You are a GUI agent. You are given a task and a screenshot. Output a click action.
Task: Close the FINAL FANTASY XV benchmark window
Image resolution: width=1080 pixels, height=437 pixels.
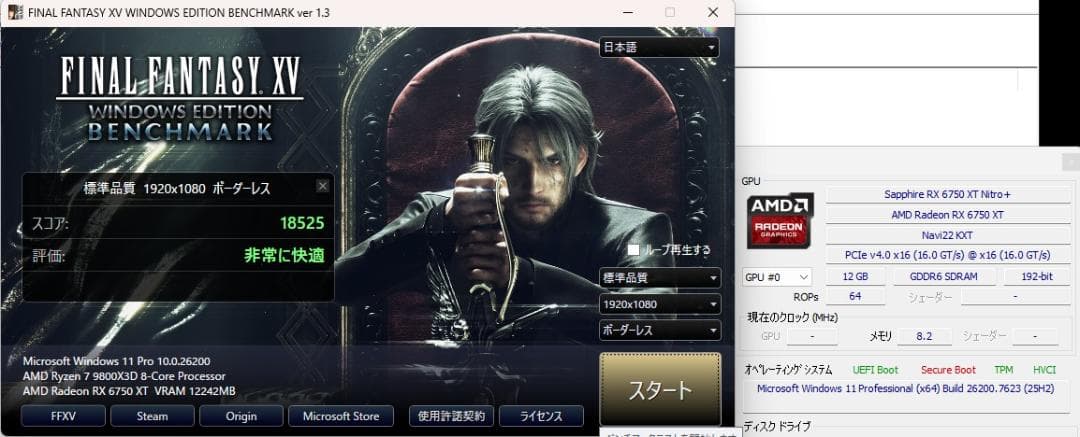click(x=713, y=12)
